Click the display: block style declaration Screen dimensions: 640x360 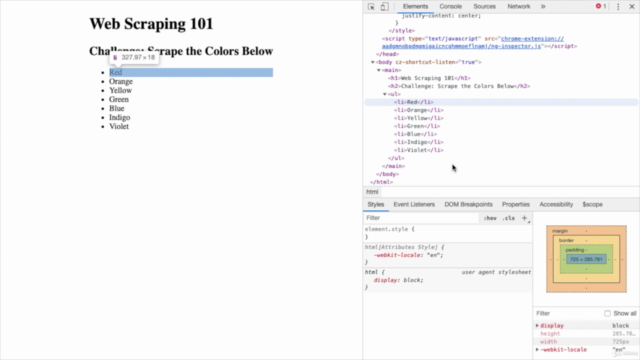point(398,280)
